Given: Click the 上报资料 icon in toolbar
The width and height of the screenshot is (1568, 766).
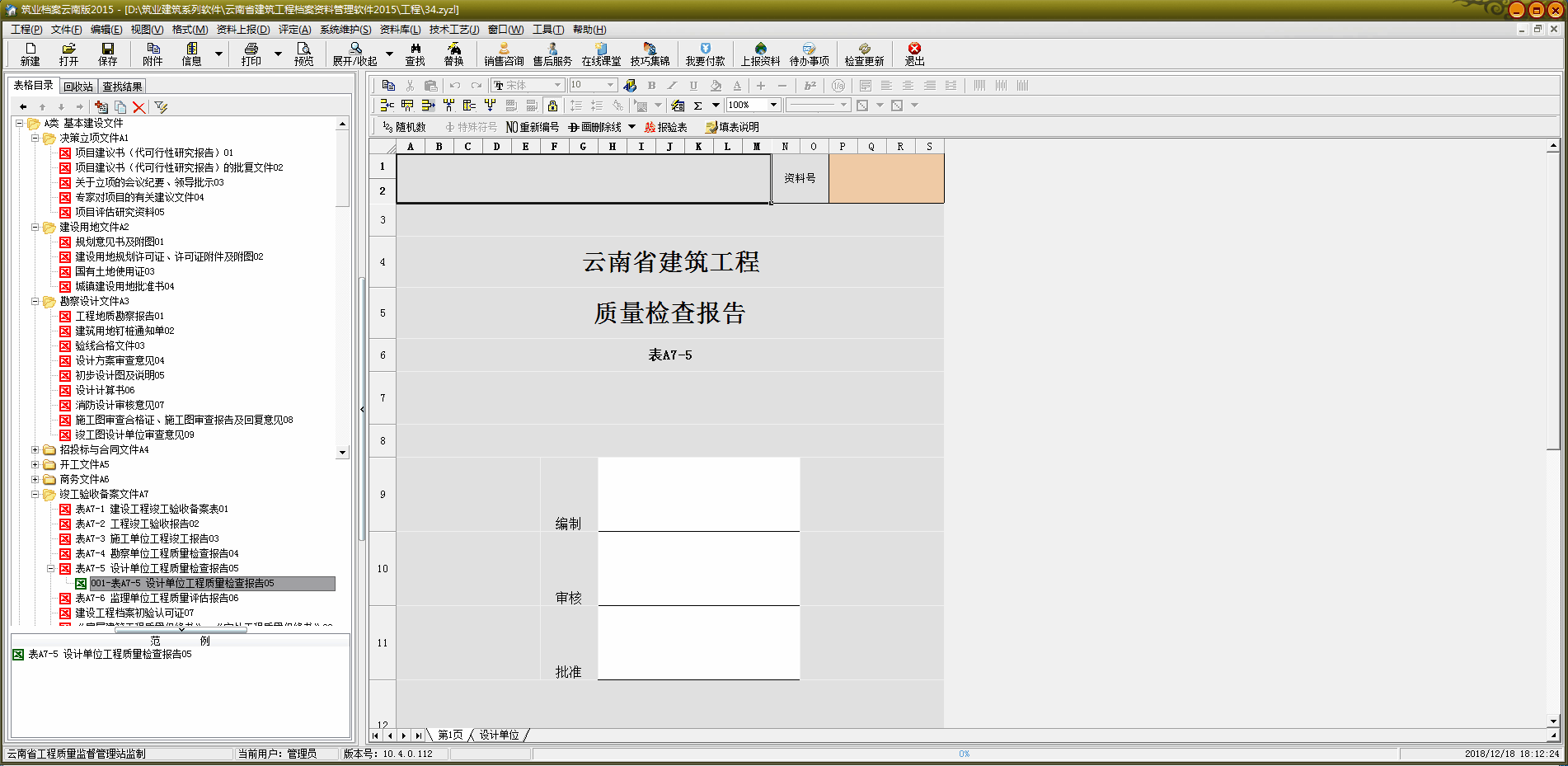Looking at the screenshot, I should [759, 54].
